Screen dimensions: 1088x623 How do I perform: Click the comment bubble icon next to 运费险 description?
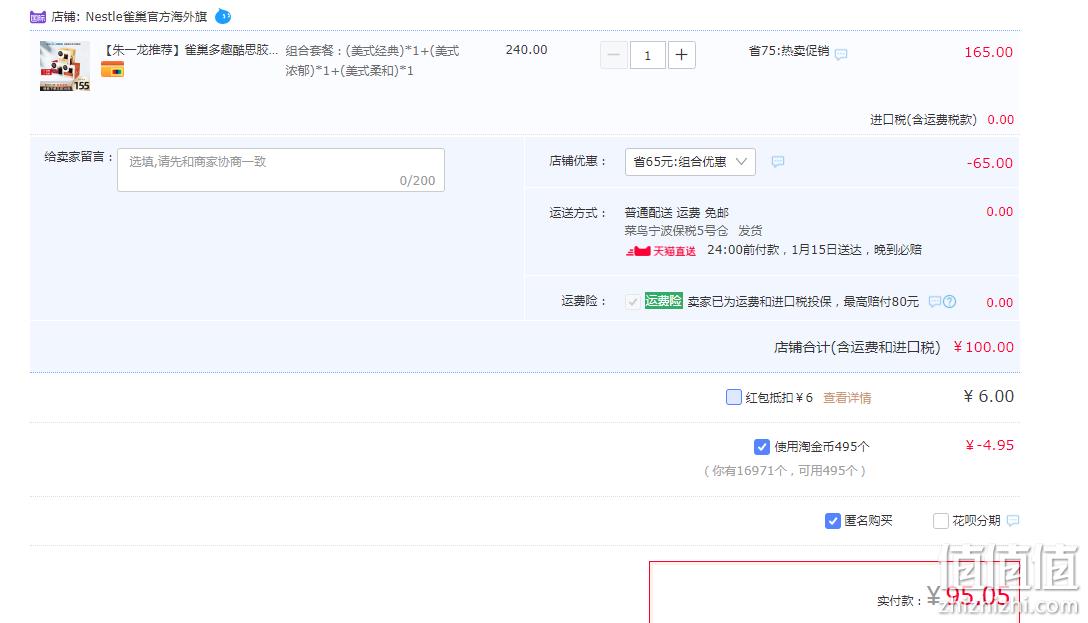click(x=935, y=301)
